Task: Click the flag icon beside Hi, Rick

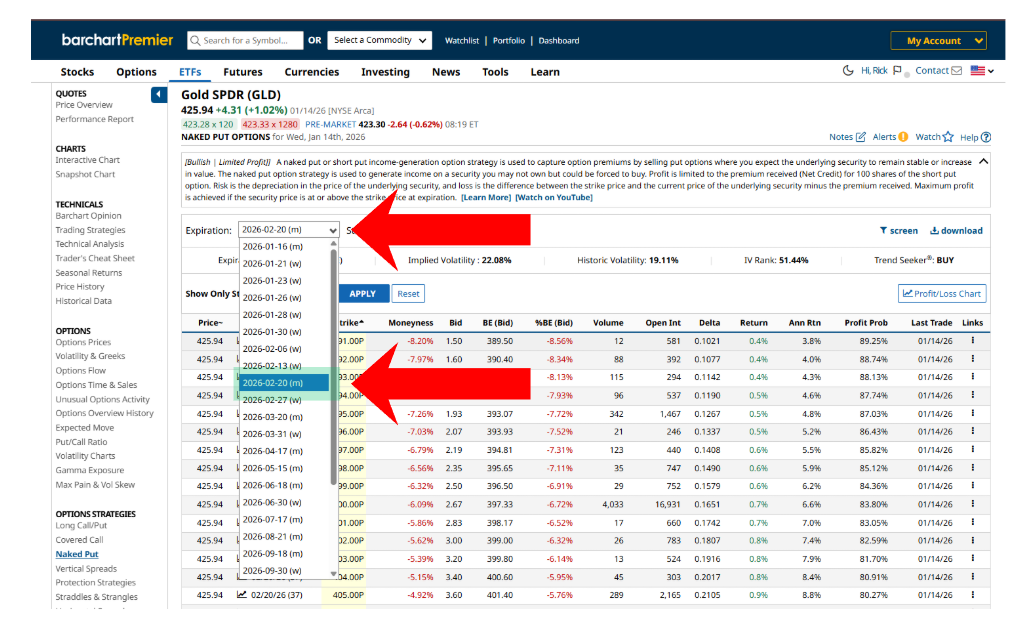Action: tap(897, 71)
